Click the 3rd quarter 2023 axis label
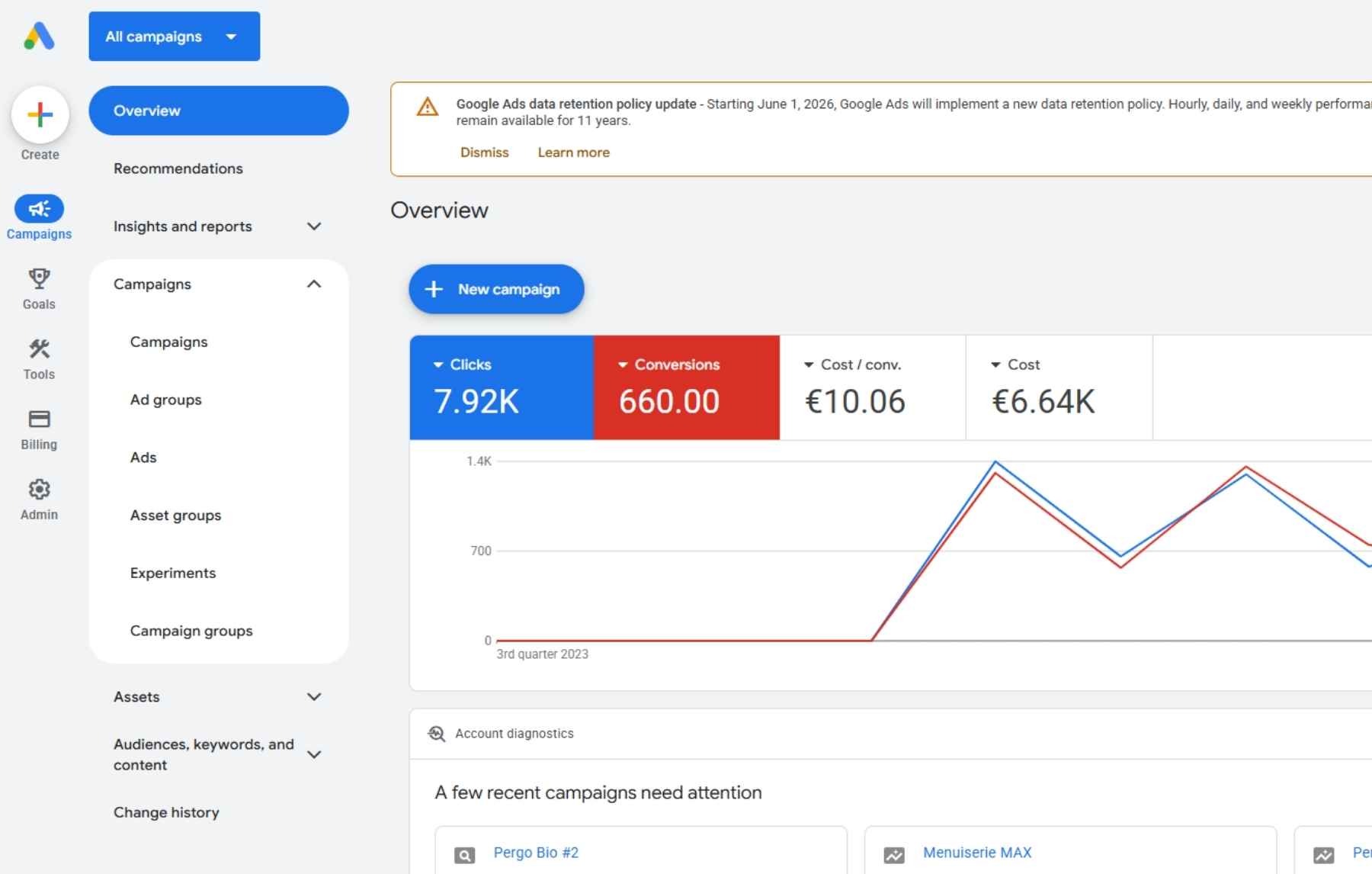 pos(542,654)
